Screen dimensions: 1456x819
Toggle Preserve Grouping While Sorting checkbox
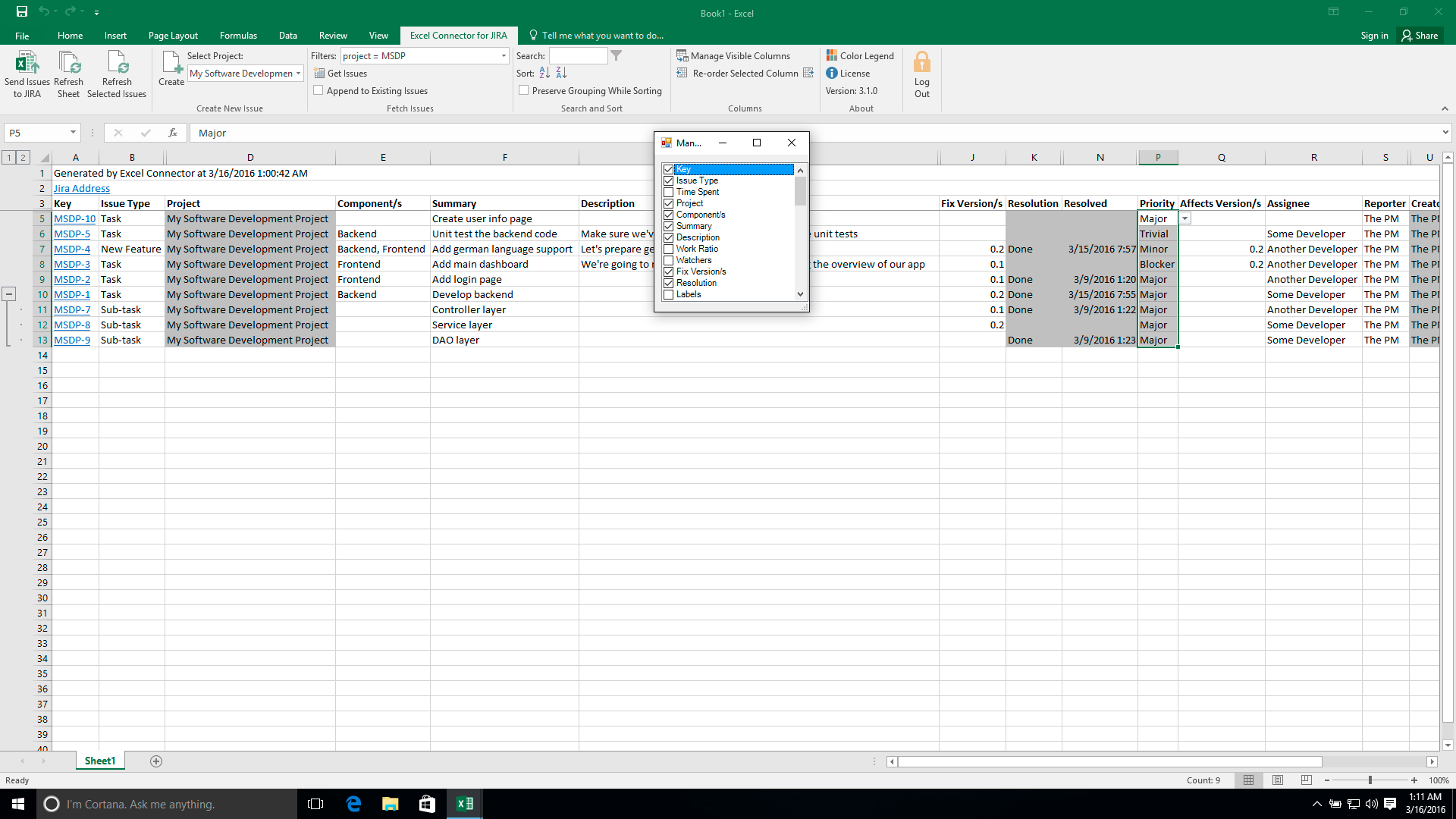[524, 90]
